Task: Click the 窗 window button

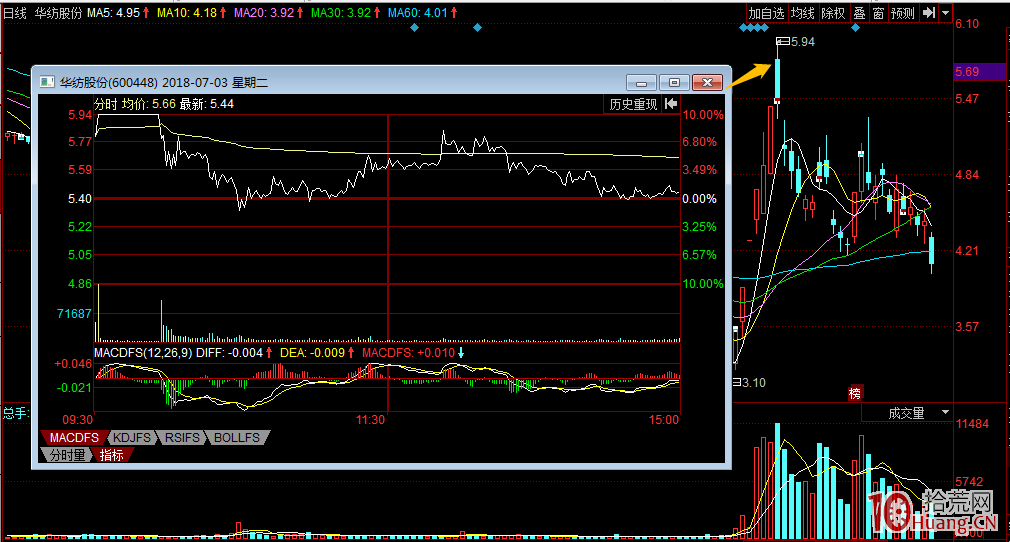Action: [878, 13]
